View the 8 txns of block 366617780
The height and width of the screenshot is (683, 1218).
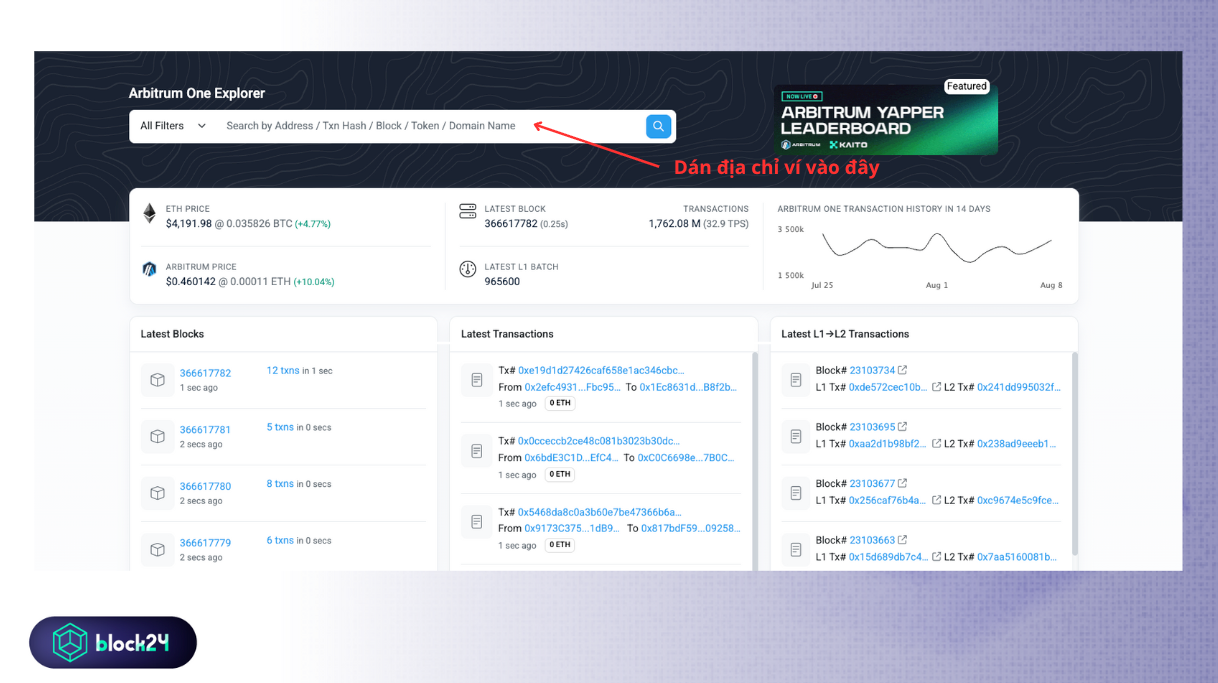[280, 484]
